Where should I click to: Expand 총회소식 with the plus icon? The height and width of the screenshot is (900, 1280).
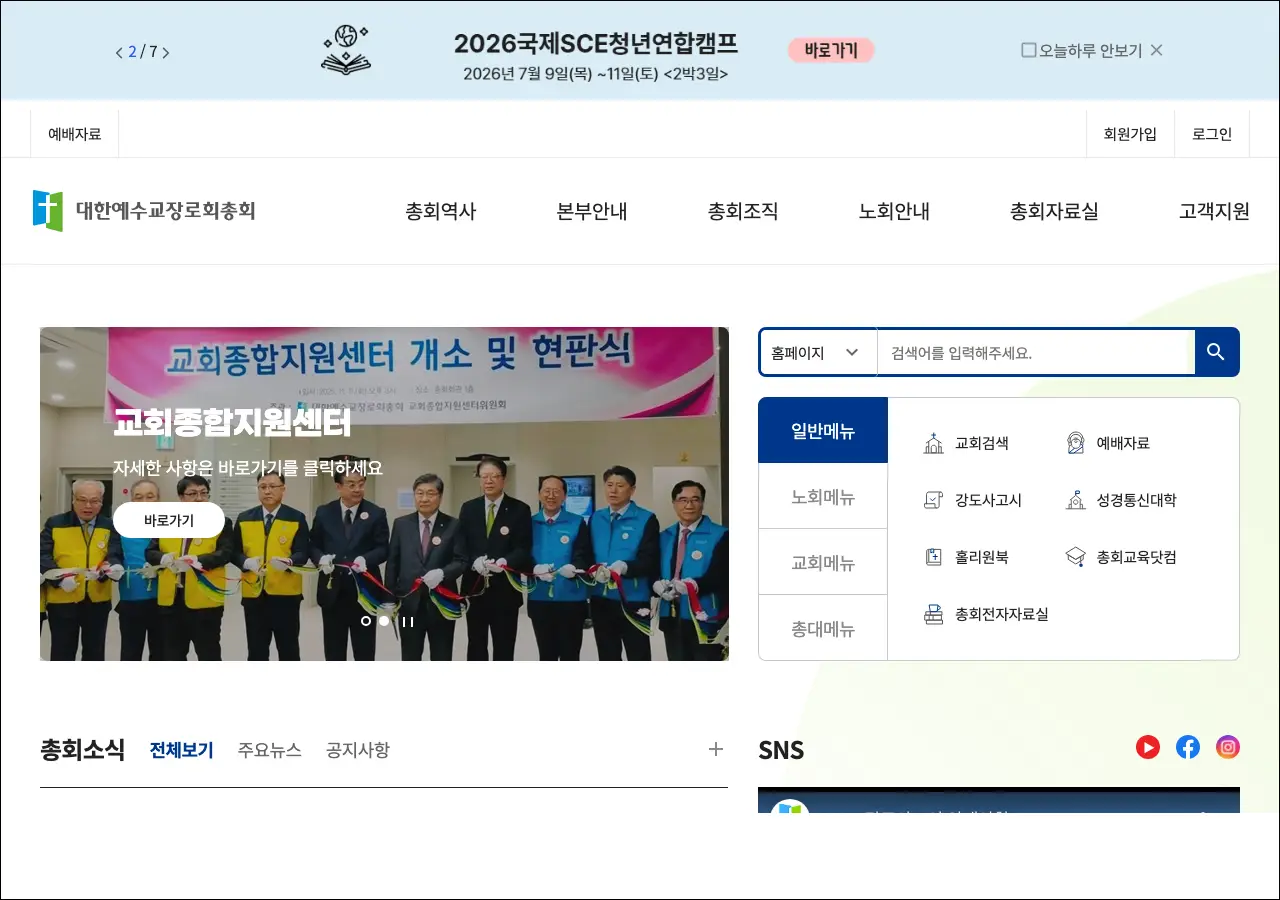[715, 749]
